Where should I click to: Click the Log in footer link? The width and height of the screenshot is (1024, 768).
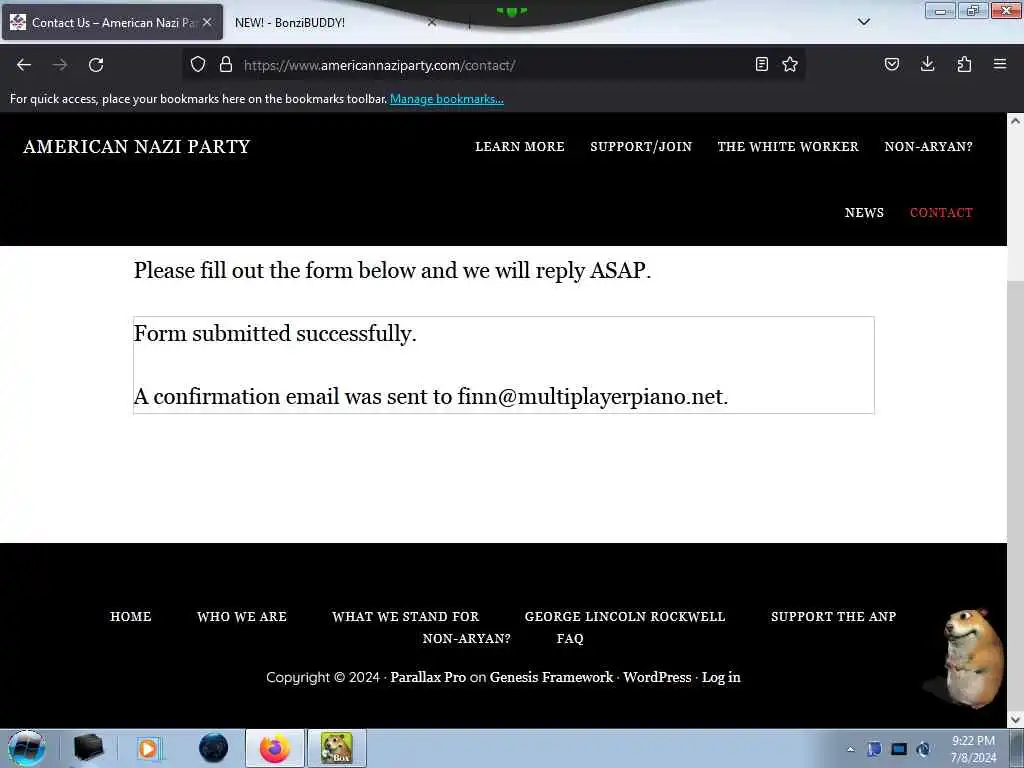tap(721, 677)
